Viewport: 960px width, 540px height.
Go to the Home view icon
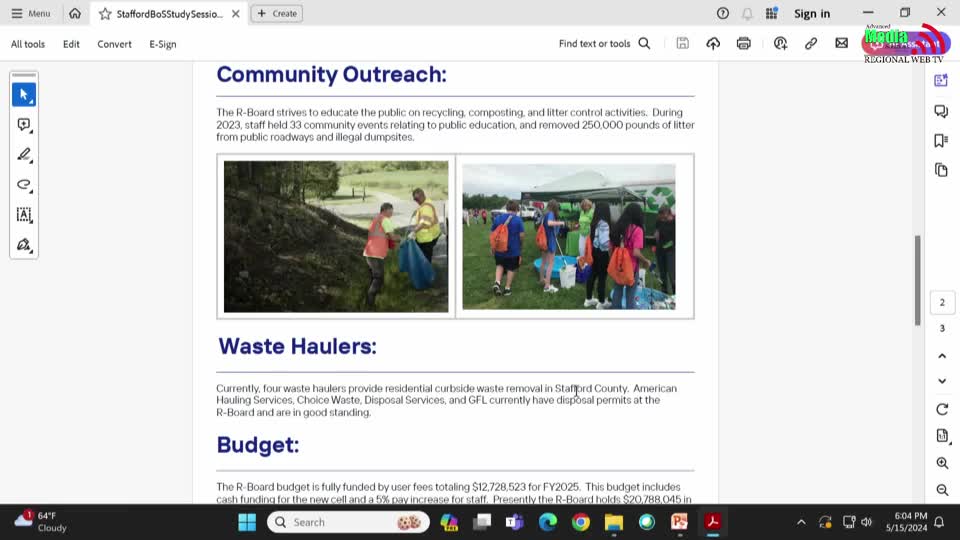pos(75,13)
